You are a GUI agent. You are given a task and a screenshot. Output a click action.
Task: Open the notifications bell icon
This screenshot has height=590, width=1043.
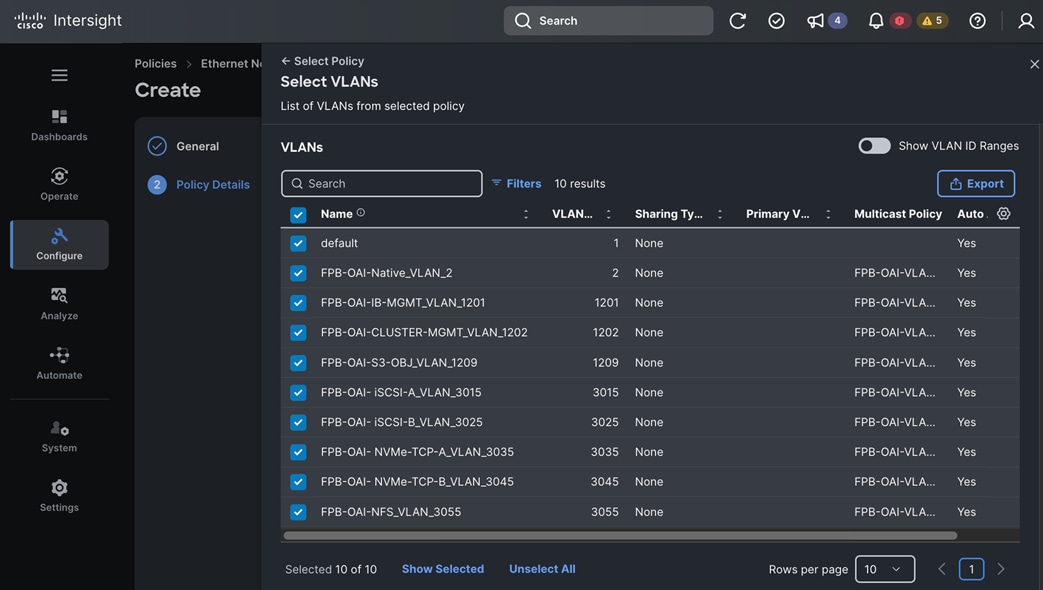point(876,21)
